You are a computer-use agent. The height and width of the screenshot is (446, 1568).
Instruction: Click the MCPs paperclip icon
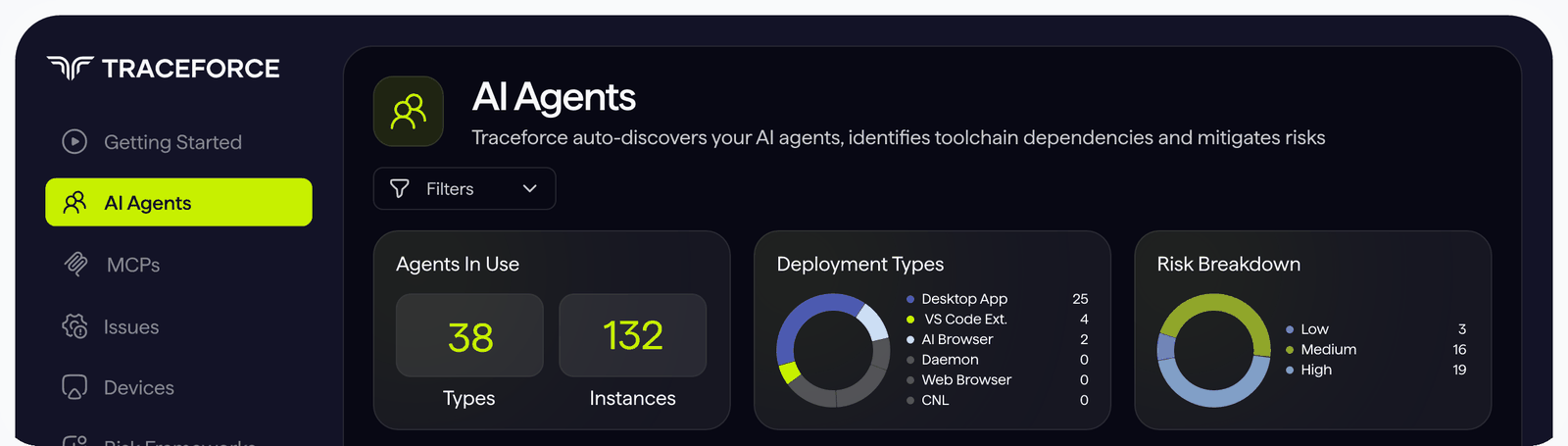click(x=75, y=265)
